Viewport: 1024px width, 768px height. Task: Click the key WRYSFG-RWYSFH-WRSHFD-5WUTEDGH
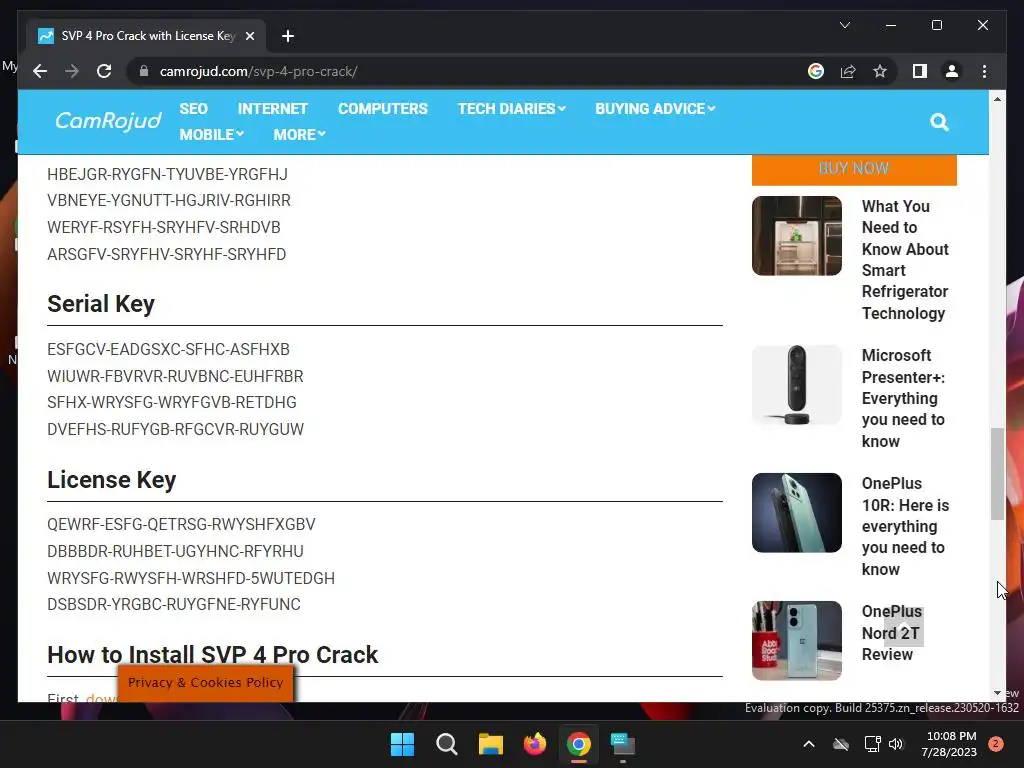(191, 578)
